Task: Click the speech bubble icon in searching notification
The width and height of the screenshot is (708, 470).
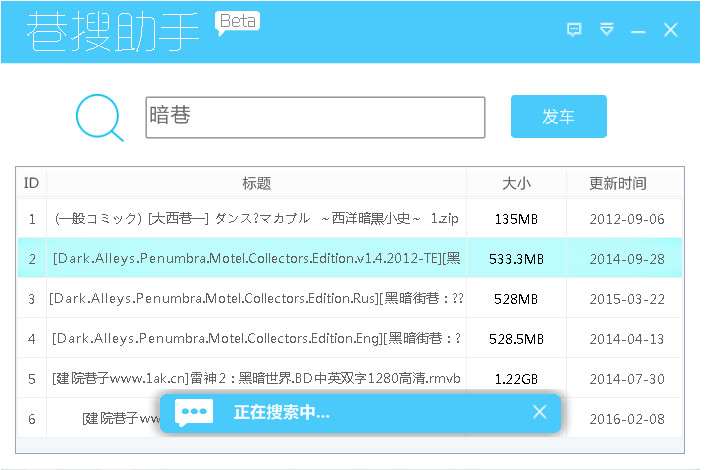Action: pyautogui.click(x=194, y=412)
